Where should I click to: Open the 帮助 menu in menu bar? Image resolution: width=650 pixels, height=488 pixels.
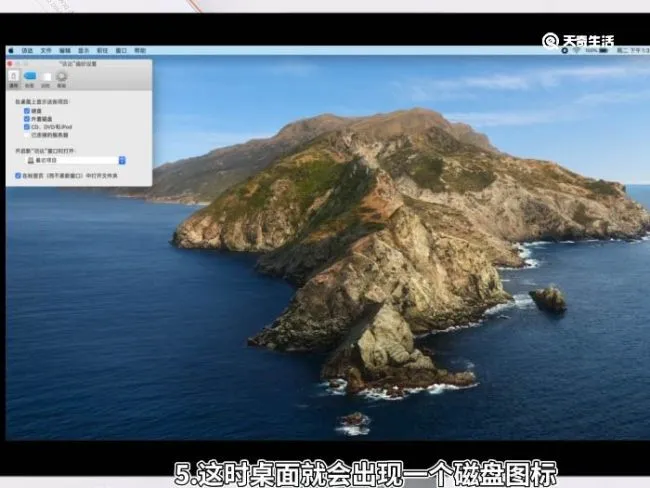pyautogui.click(x=140, y=51)
